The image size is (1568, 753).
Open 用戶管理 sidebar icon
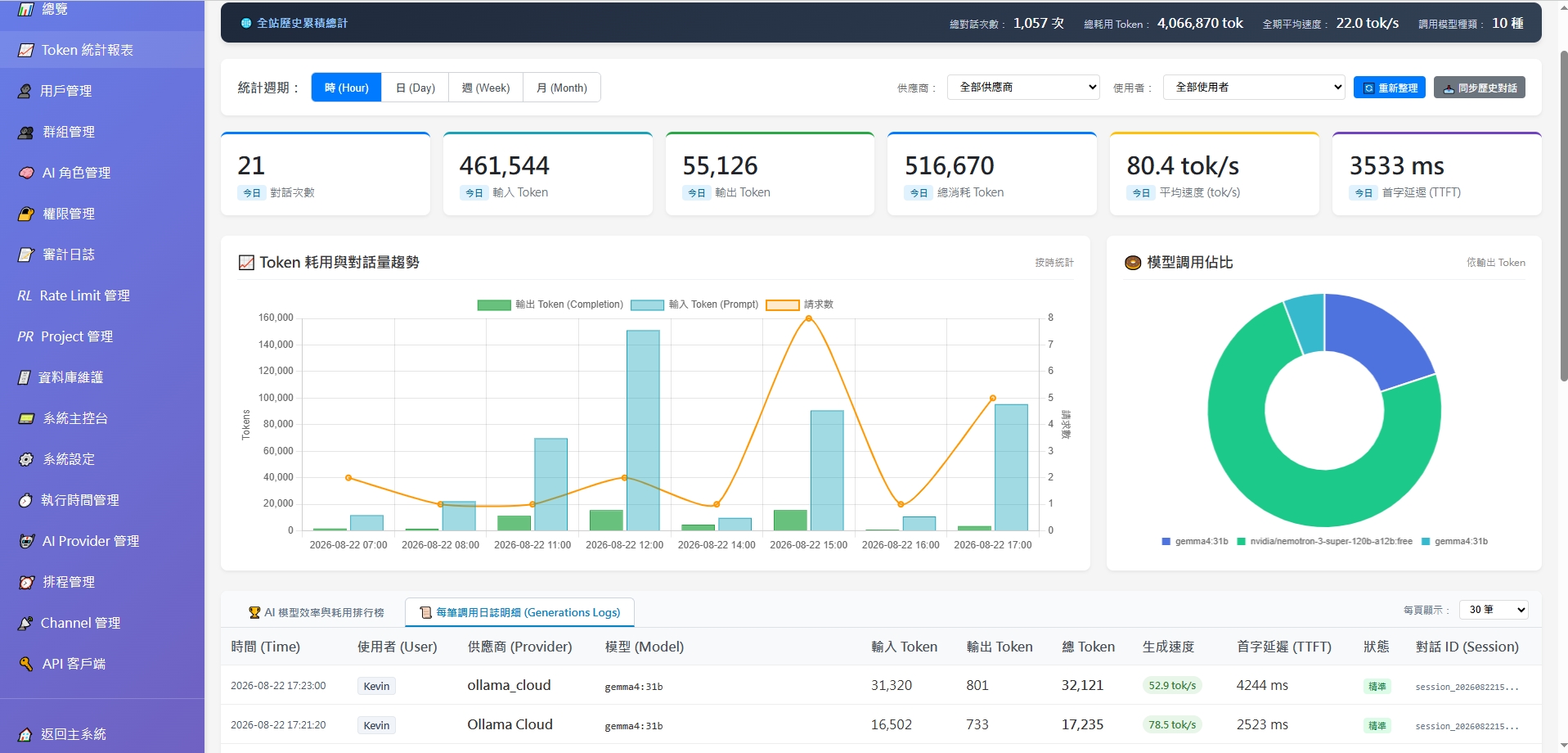(25, 91)
